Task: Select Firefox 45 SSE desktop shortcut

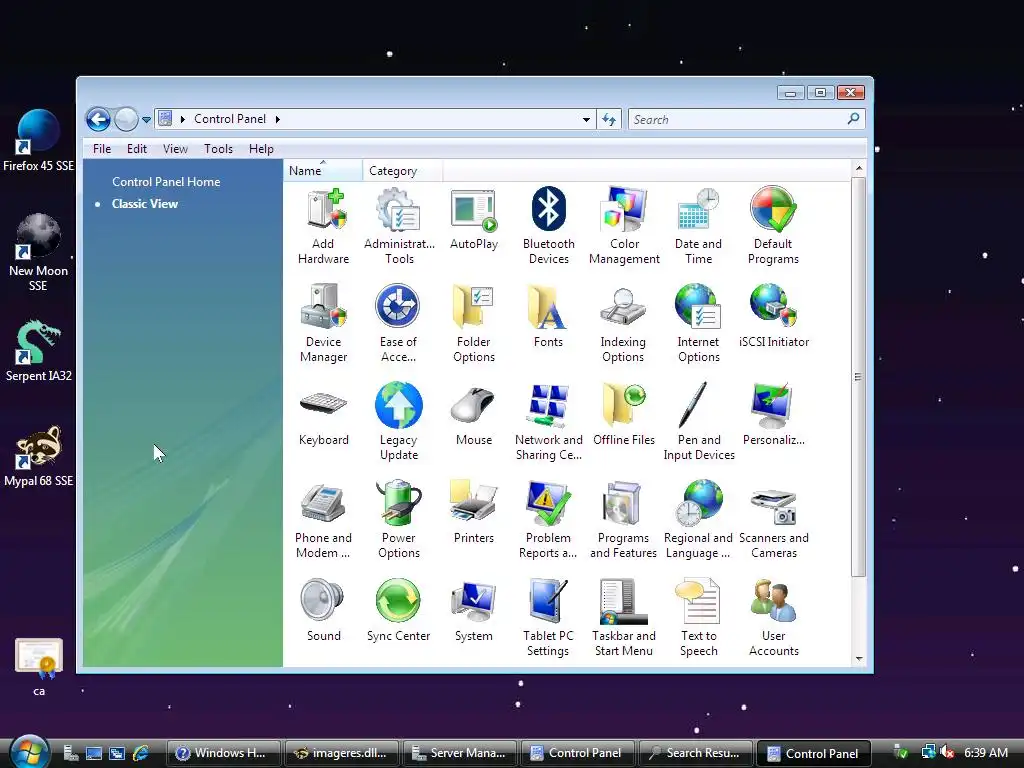Action: click(x=39, y=140)
